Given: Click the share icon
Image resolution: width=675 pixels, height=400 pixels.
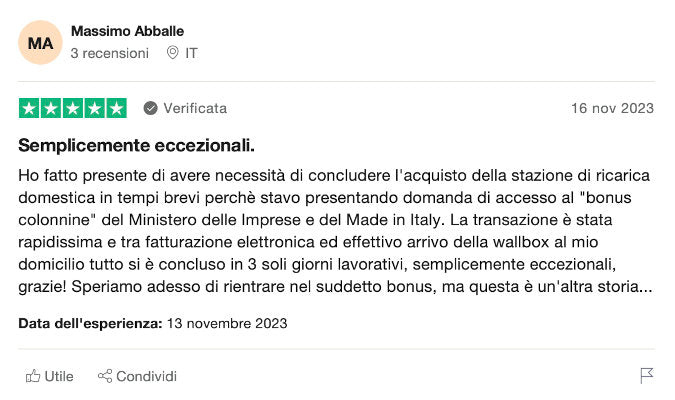Looking at the screenshot, I should pos(105,376).
